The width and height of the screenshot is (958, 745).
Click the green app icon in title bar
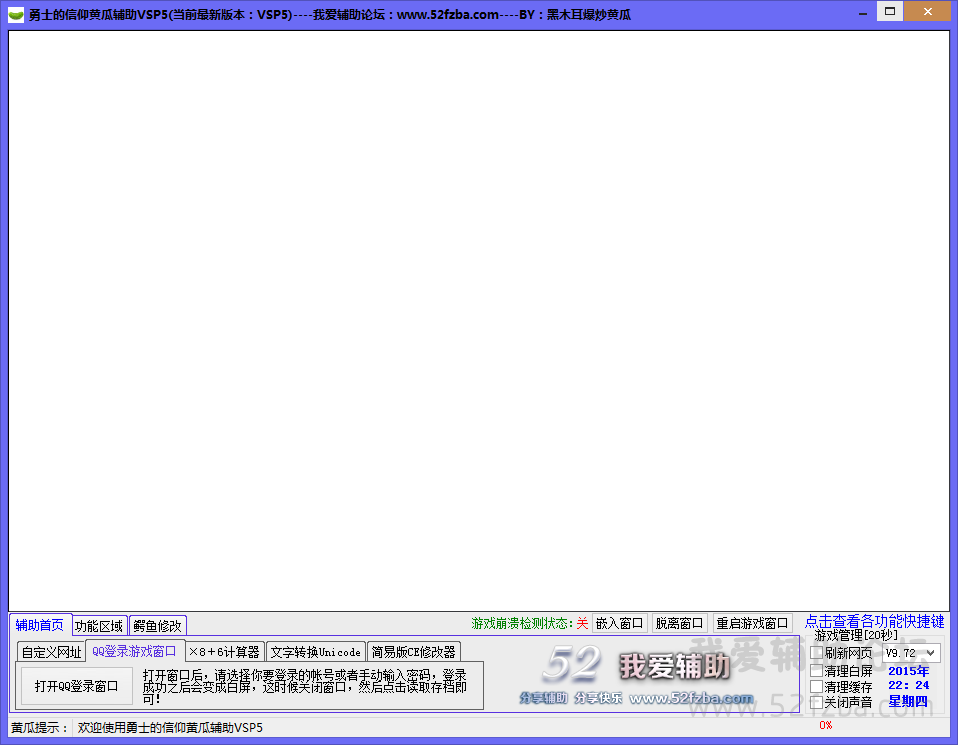(x=15, y=14)
